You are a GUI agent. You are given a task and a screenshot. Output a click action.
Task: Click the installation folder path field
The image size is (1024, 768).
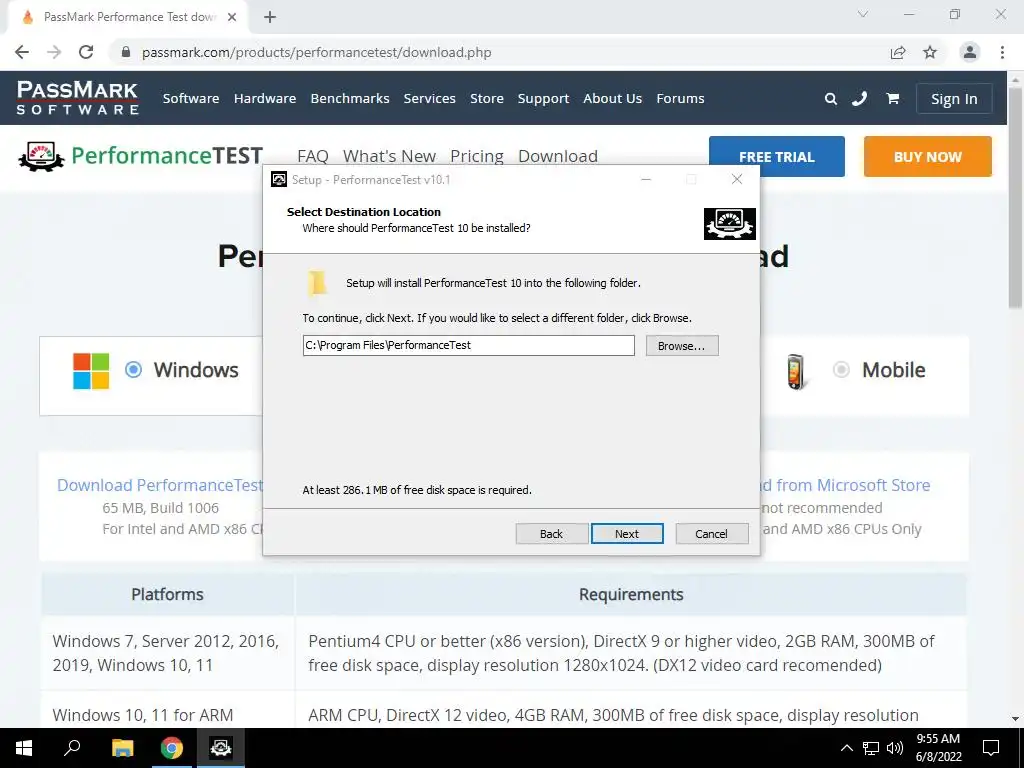[468, 345]
